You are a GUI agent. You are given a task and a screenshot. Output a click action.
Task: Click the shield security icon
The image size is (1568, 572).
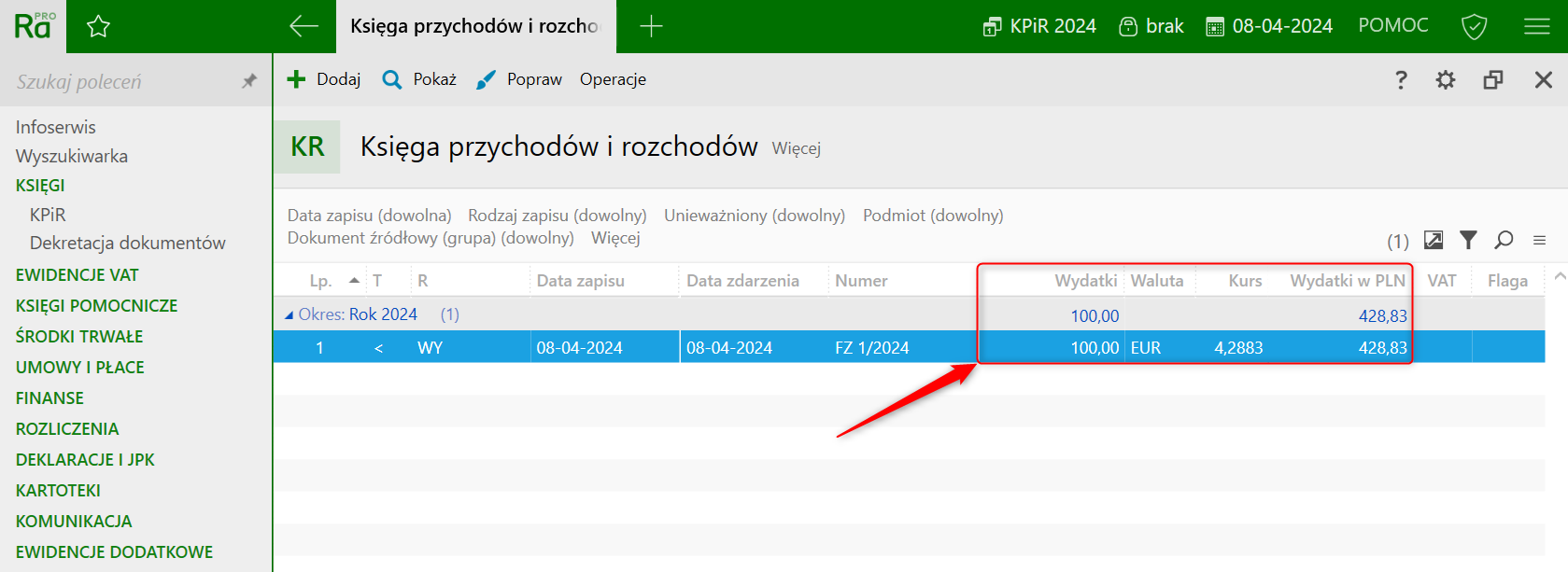(x=1474, y=26)
